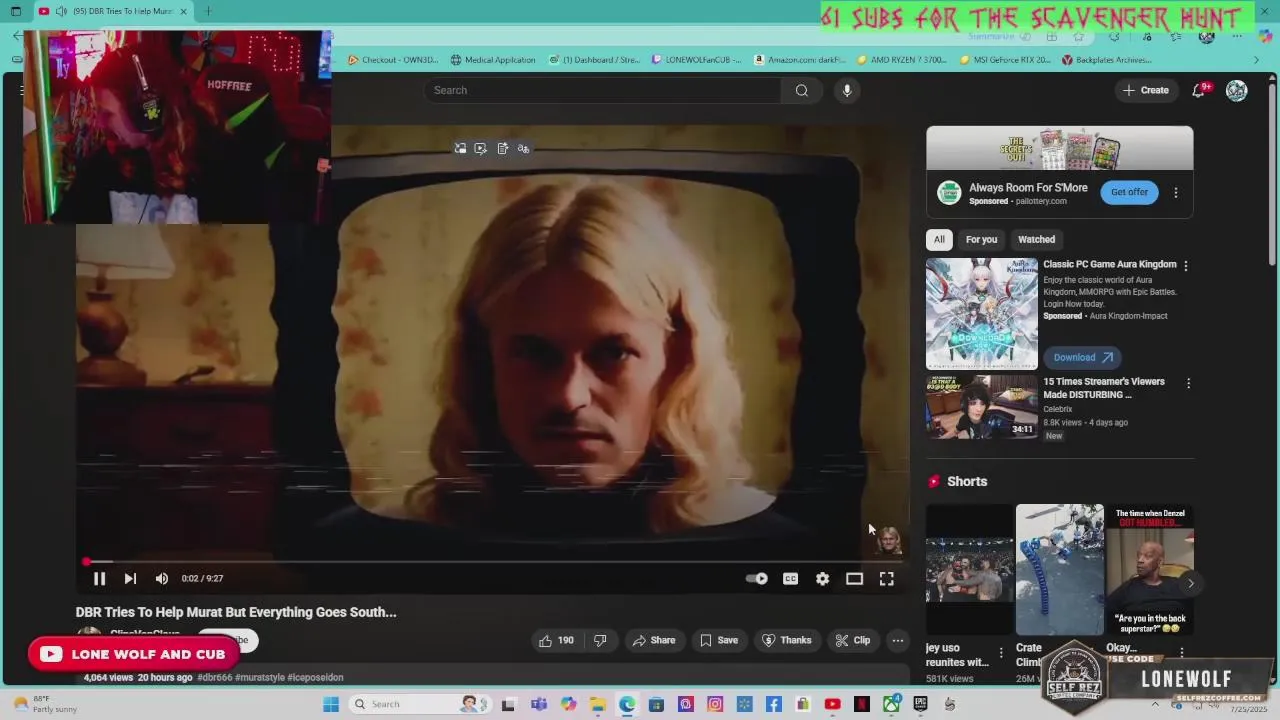Save the video to a playlist

tap(719, 640)
